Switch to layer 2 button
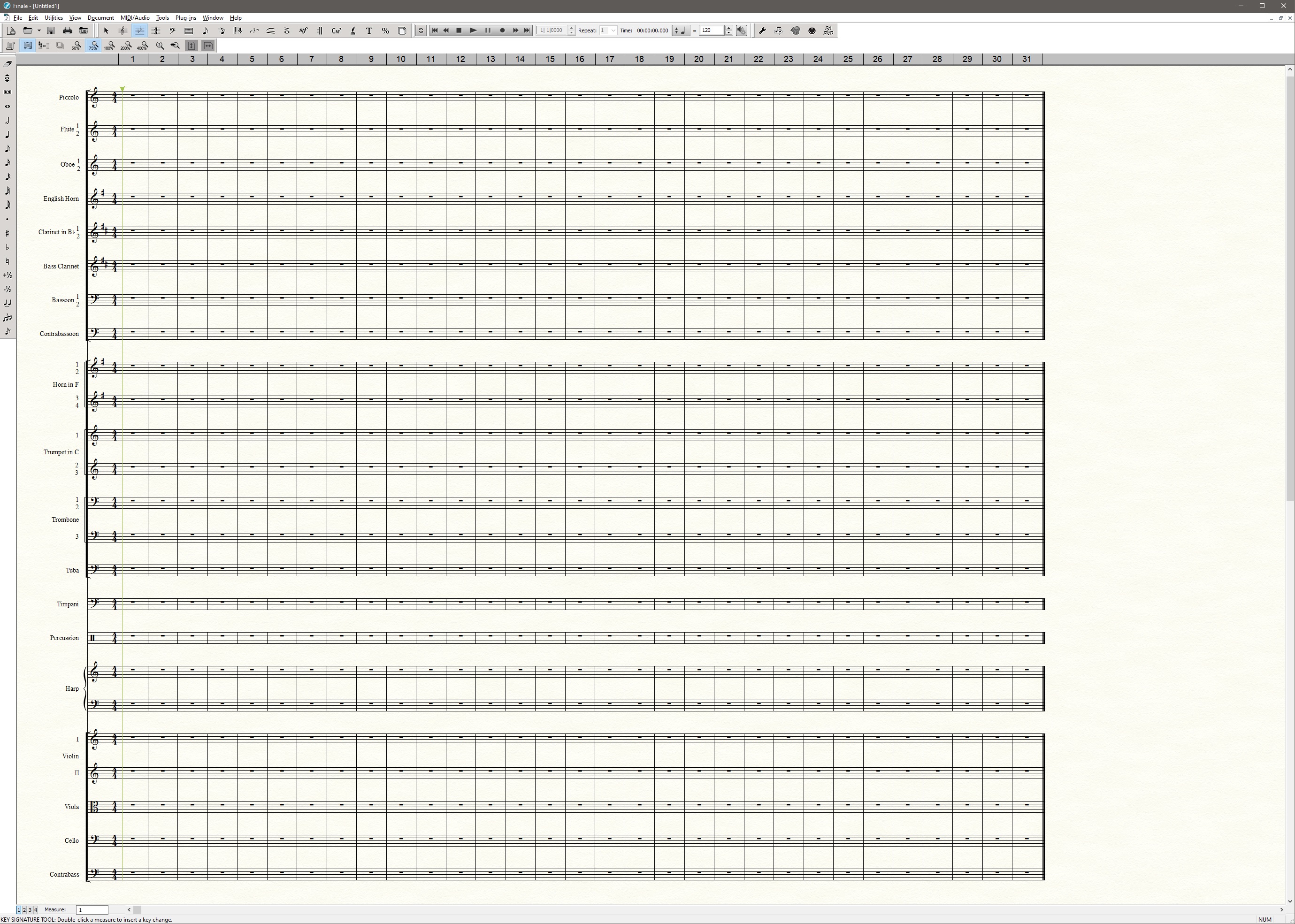 click(x=24, y=910)
